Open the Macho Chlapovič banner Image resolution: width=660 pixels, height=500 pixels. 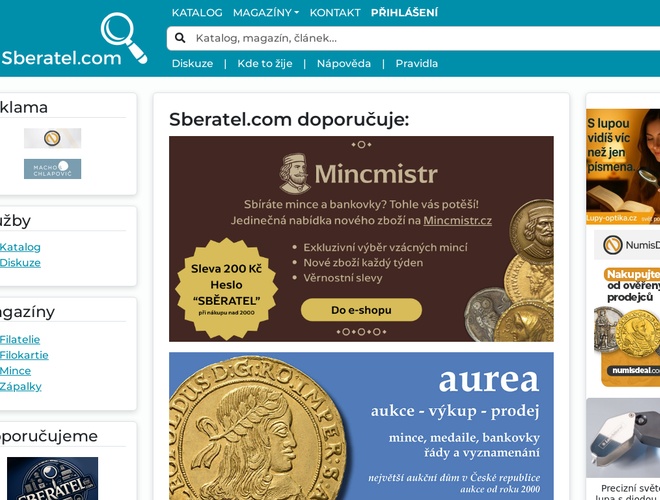pos(52,169)
